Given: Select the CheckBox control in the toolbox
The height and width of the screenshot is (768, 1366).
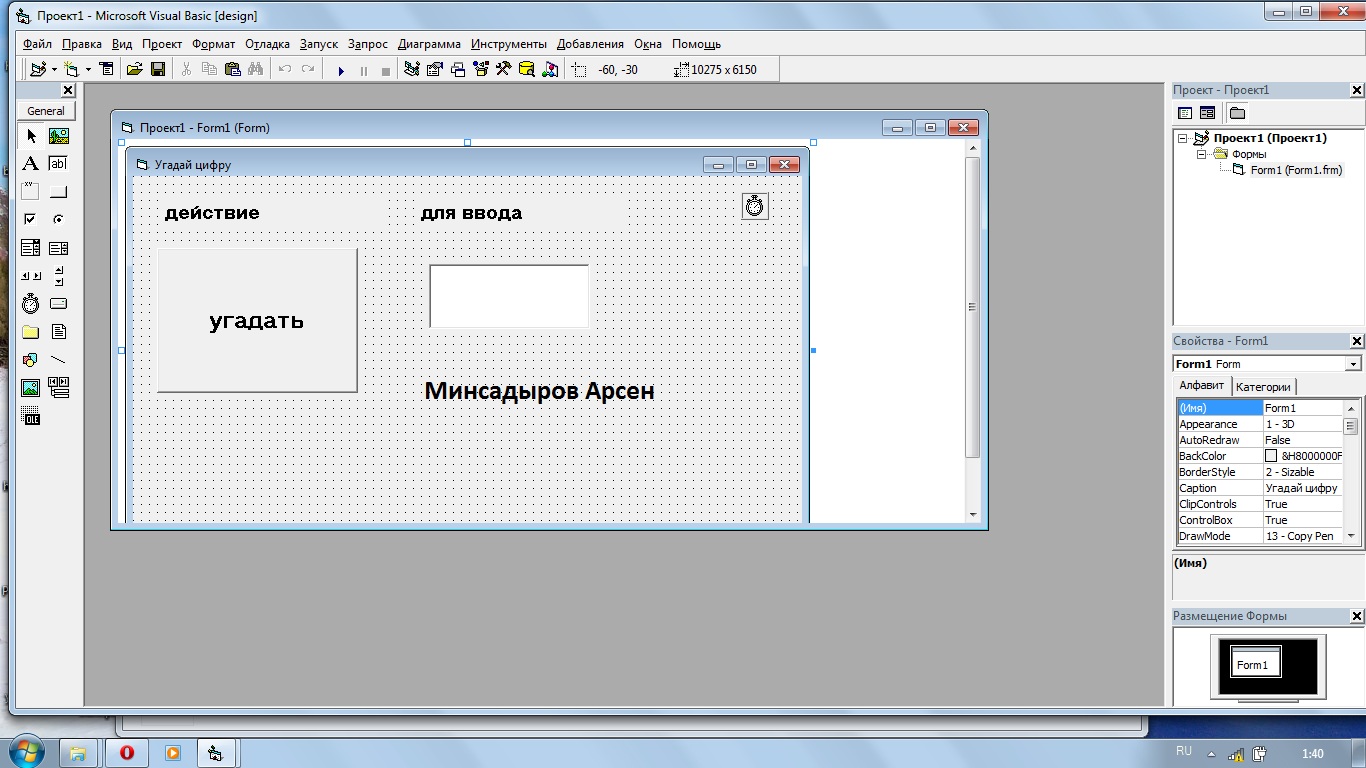Looking at the screenshot, I should click(30, 218).
